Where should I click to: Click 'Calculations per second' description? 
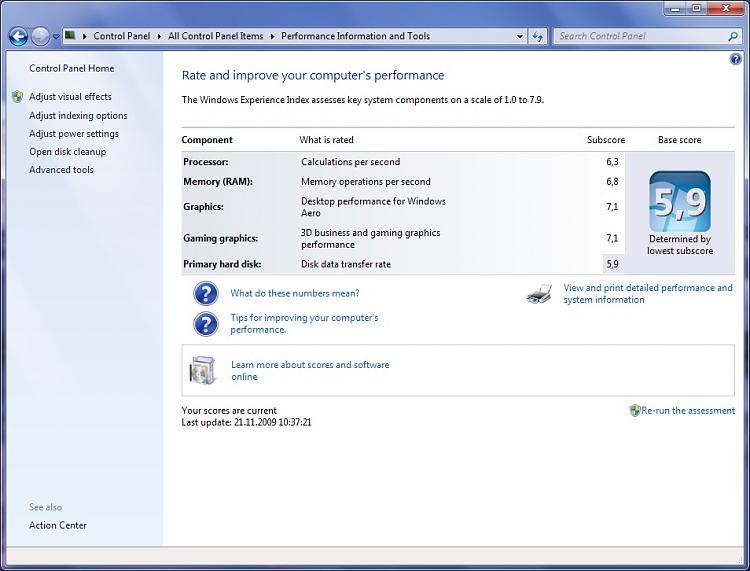351,162
